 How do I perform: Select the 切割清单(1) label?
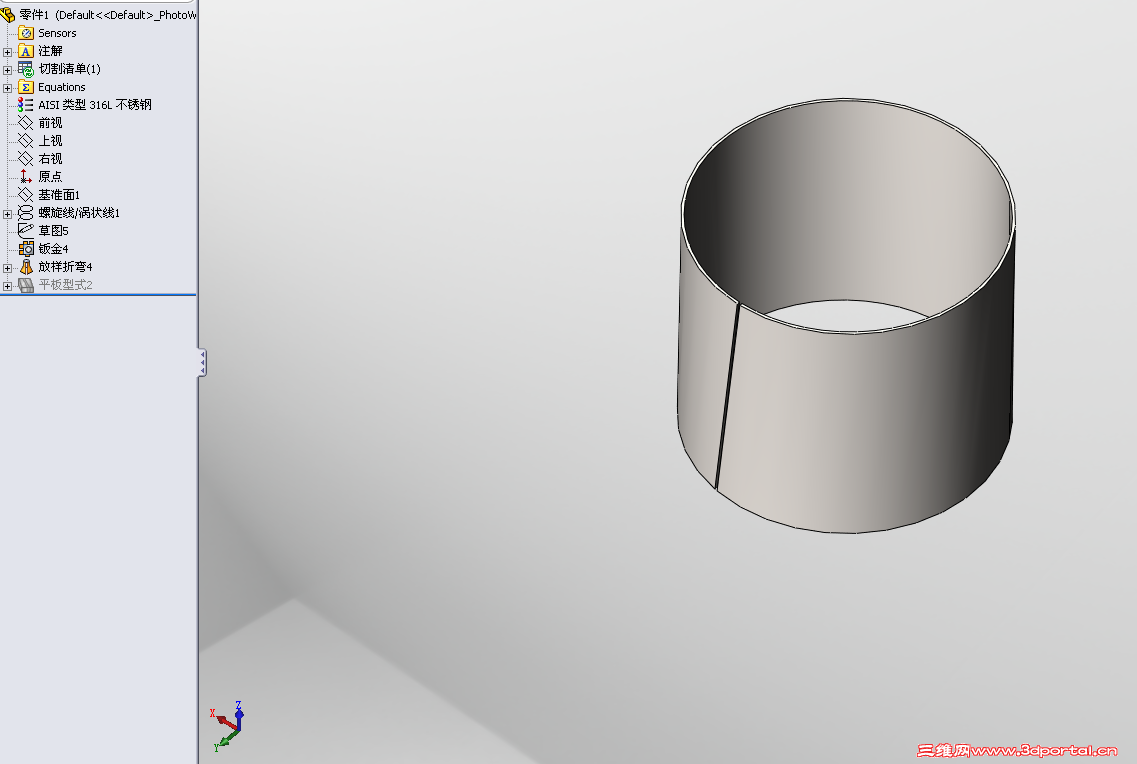70,69
